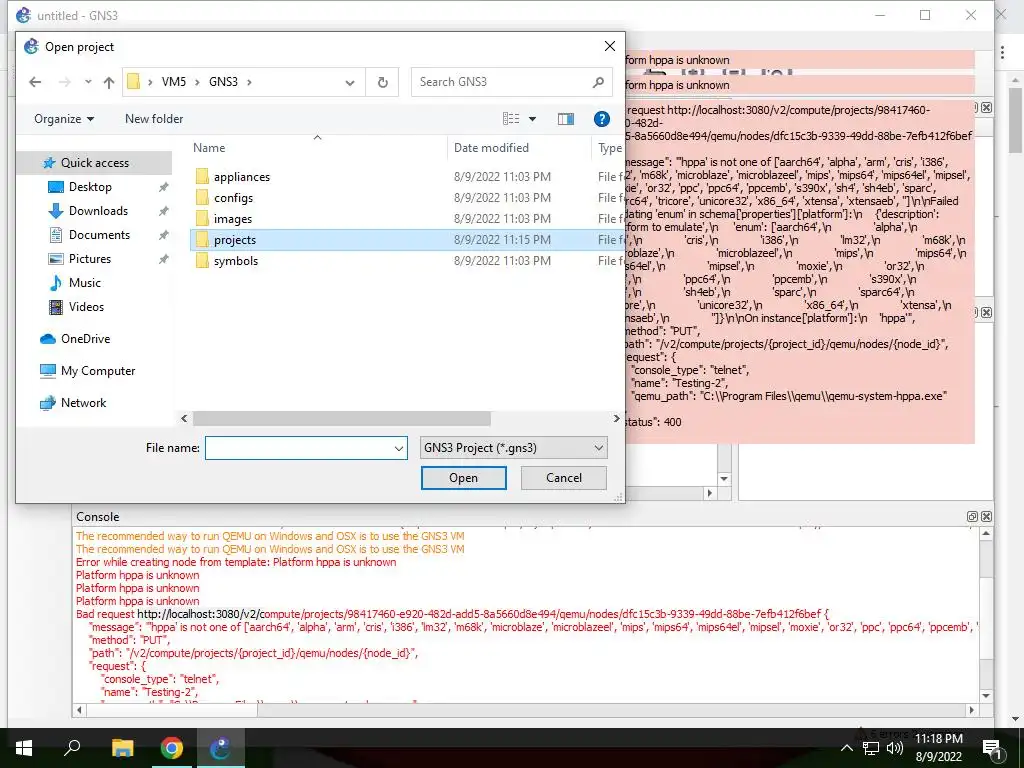Close the Open project dialog

(609, 46)
